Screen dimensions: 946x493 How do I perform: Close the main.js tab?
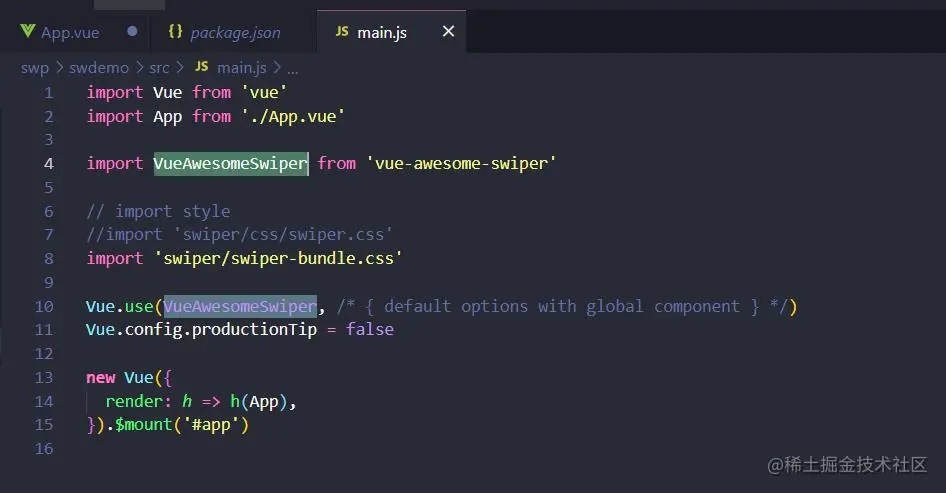tap(448, 31)
